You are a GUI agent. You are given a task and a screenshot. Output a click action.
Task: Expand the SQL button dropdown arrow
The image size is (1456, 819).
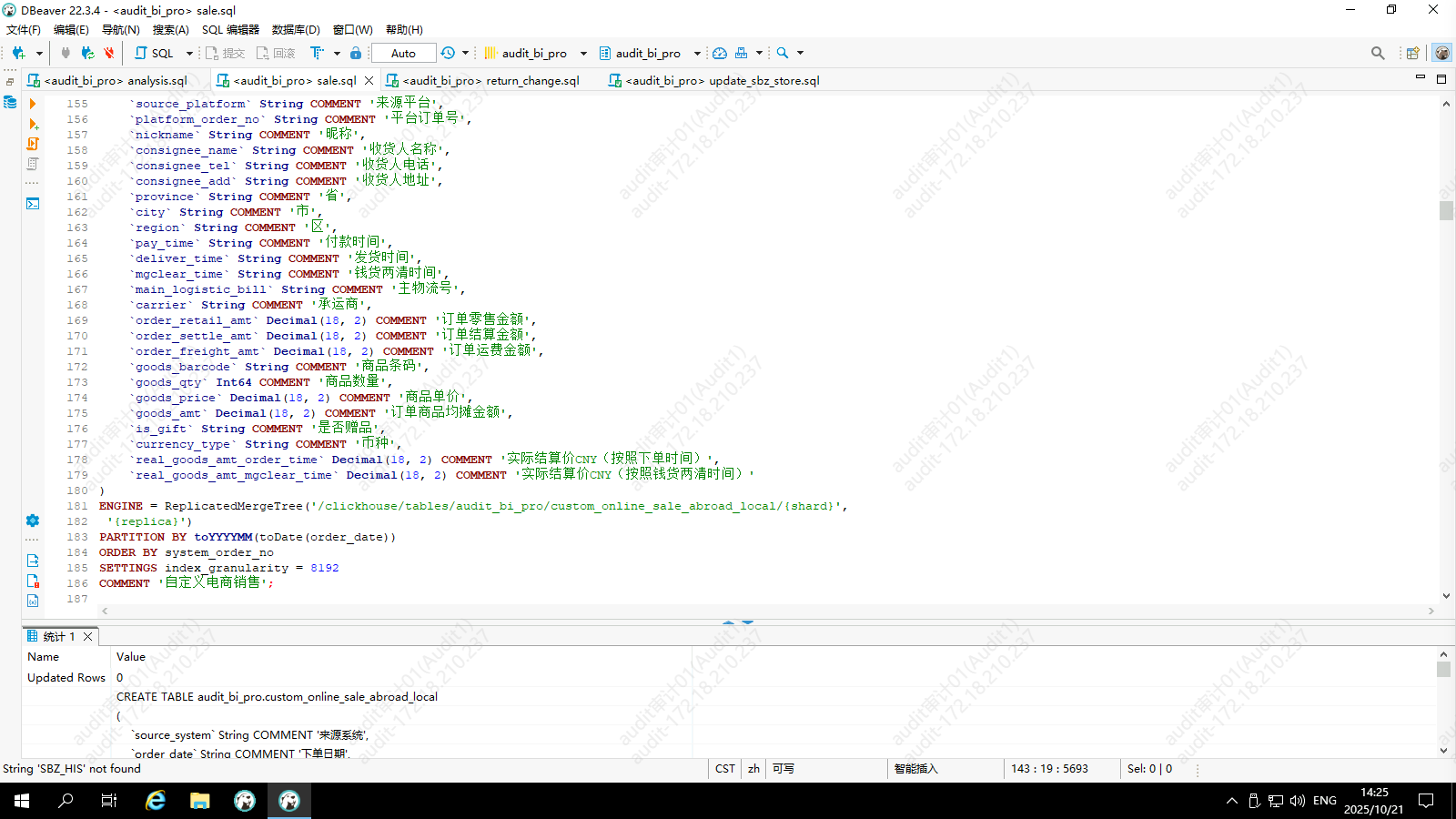click(189, 54)
